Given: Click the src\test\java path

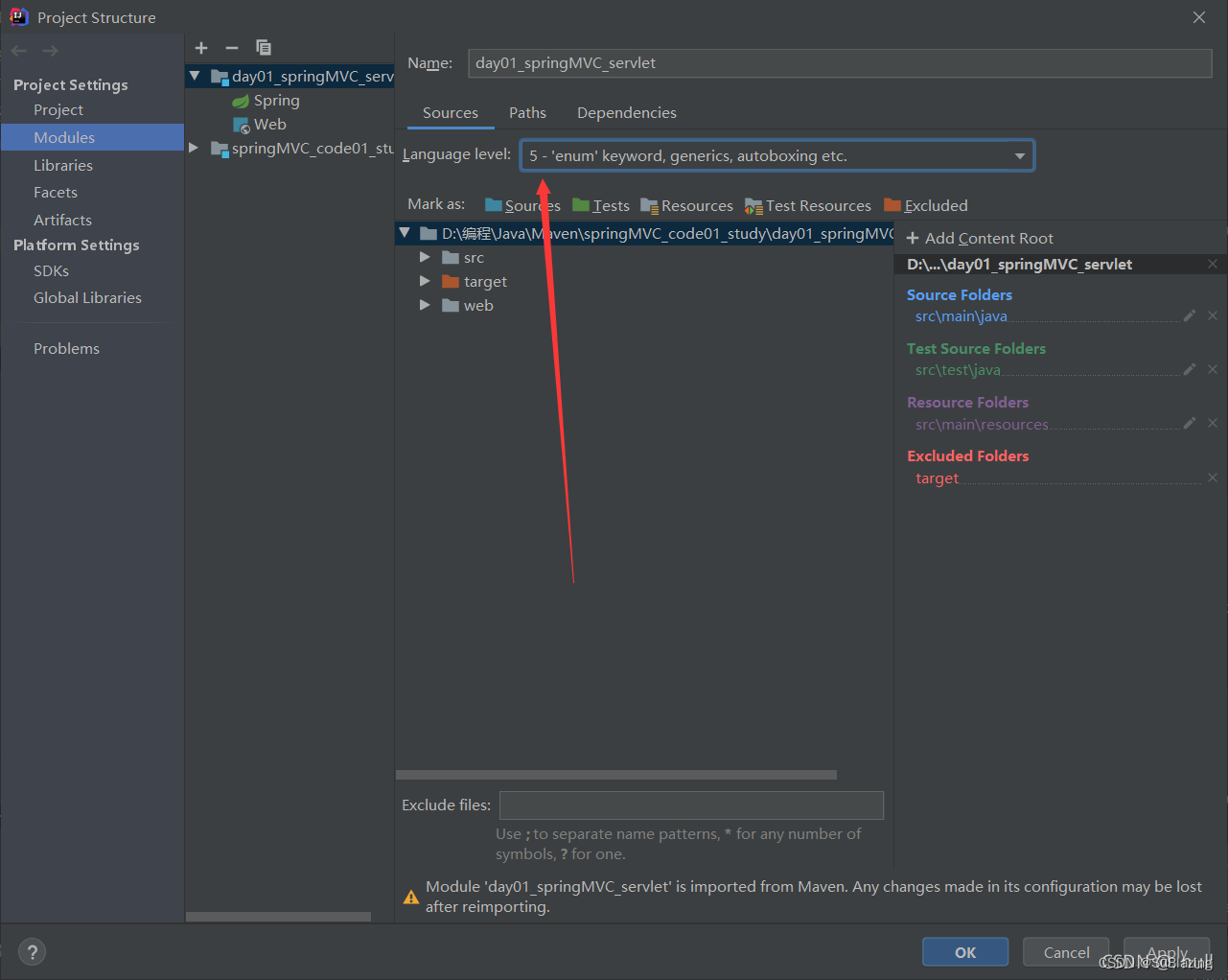Looking at the screenshot, I should [x=958, y=369].
